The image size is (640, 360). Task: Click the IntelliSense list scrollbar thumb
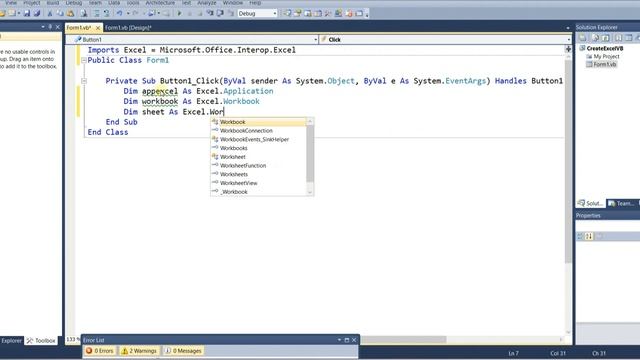310,154
